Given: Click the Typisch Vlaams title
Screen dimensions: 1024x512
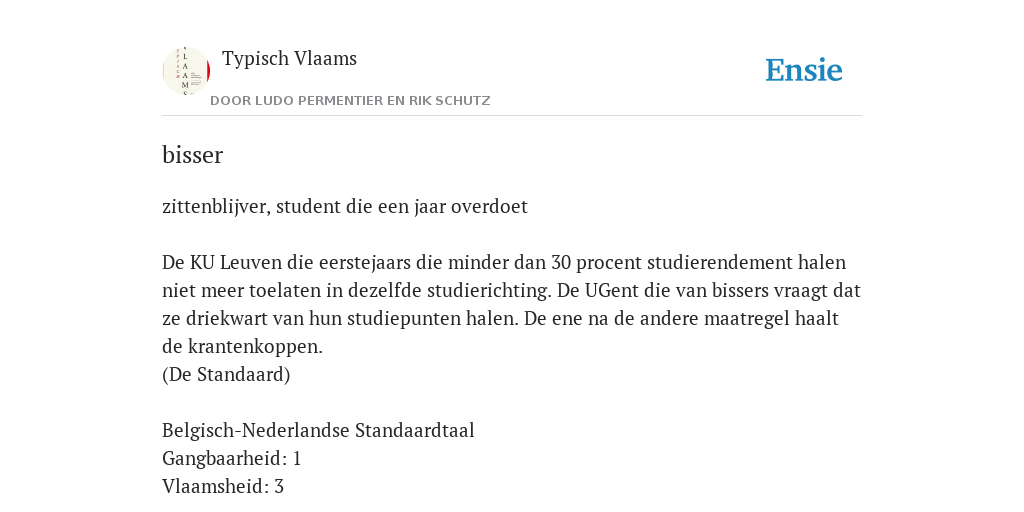Looking at the screenshot, I should point(289,58).
